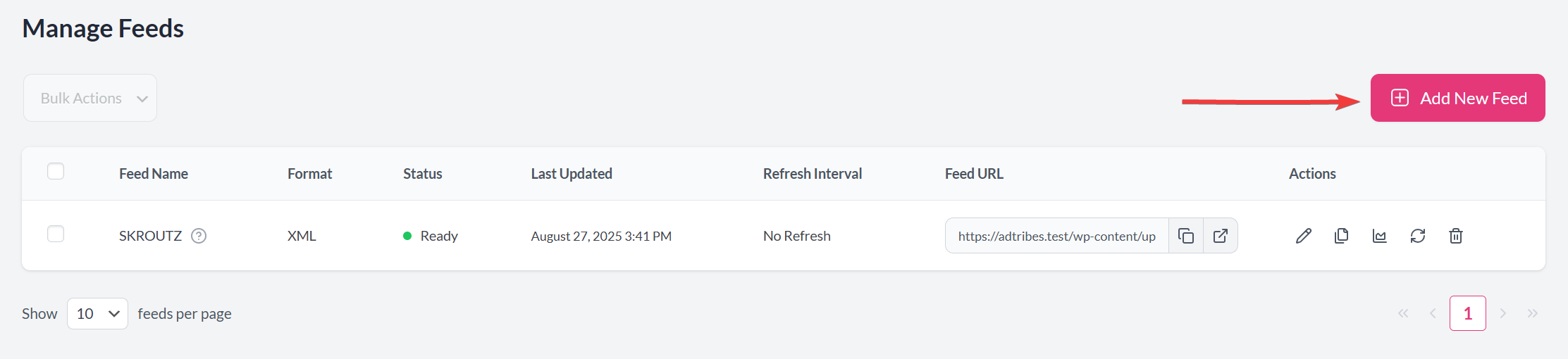The width and height of the screenshot is (1568, 359).
Task: Copy the feed URL to clipboard
Action: [x=1186, y=236]
